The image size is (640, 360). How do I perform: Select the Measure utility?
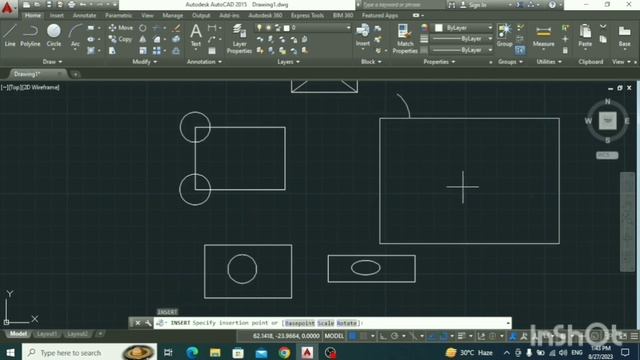pyautogui.click(x=543, y=36)
